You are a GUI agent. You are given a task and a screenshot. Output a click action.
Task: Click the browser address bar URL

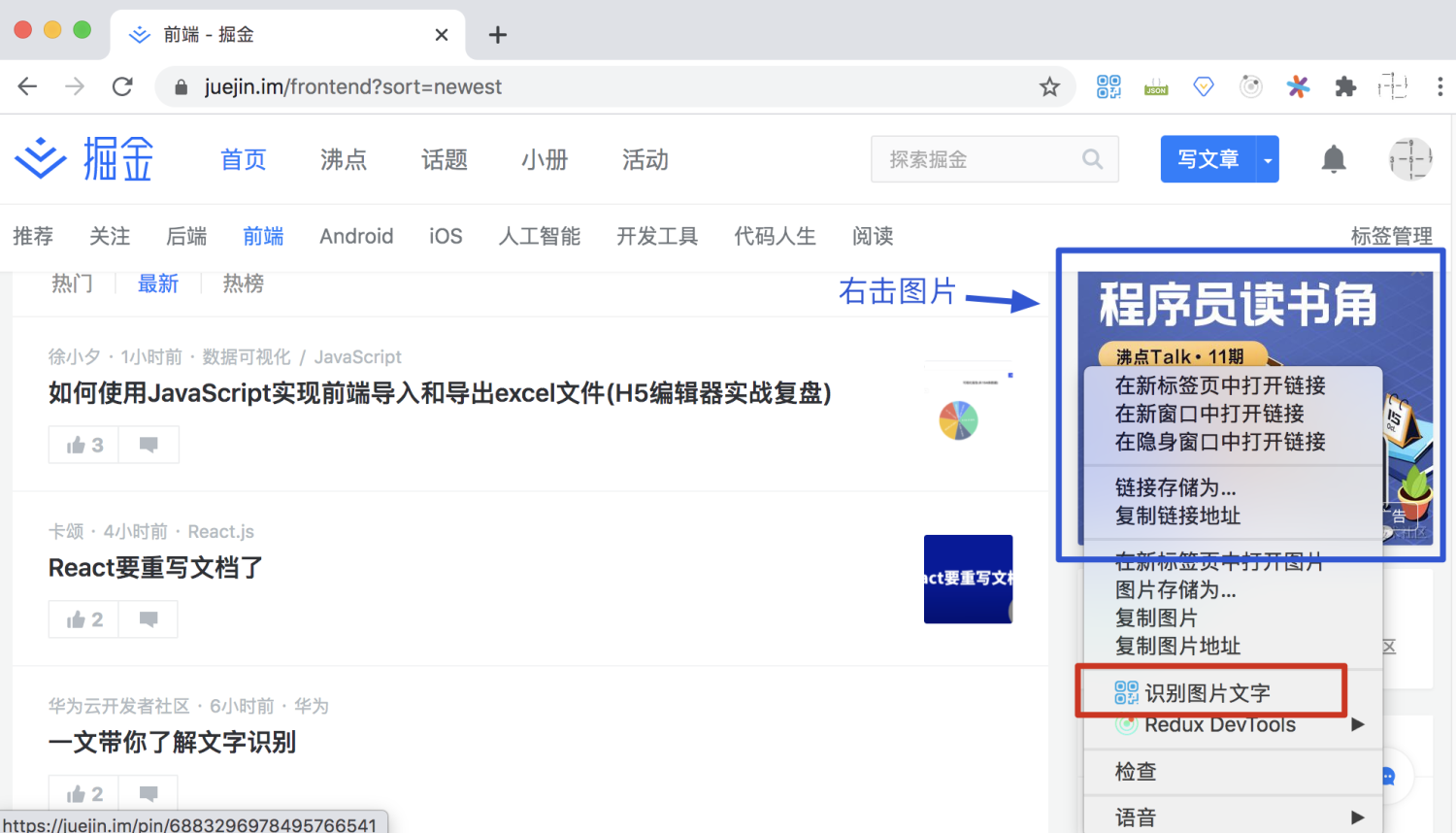(353, 87)
